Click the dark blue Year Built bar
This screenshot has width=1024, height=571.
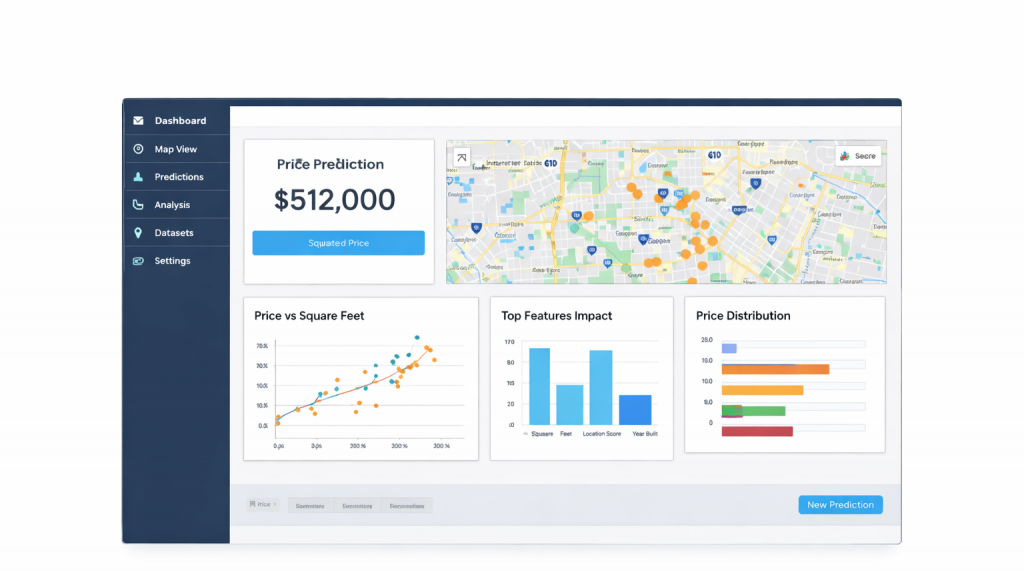635,410
